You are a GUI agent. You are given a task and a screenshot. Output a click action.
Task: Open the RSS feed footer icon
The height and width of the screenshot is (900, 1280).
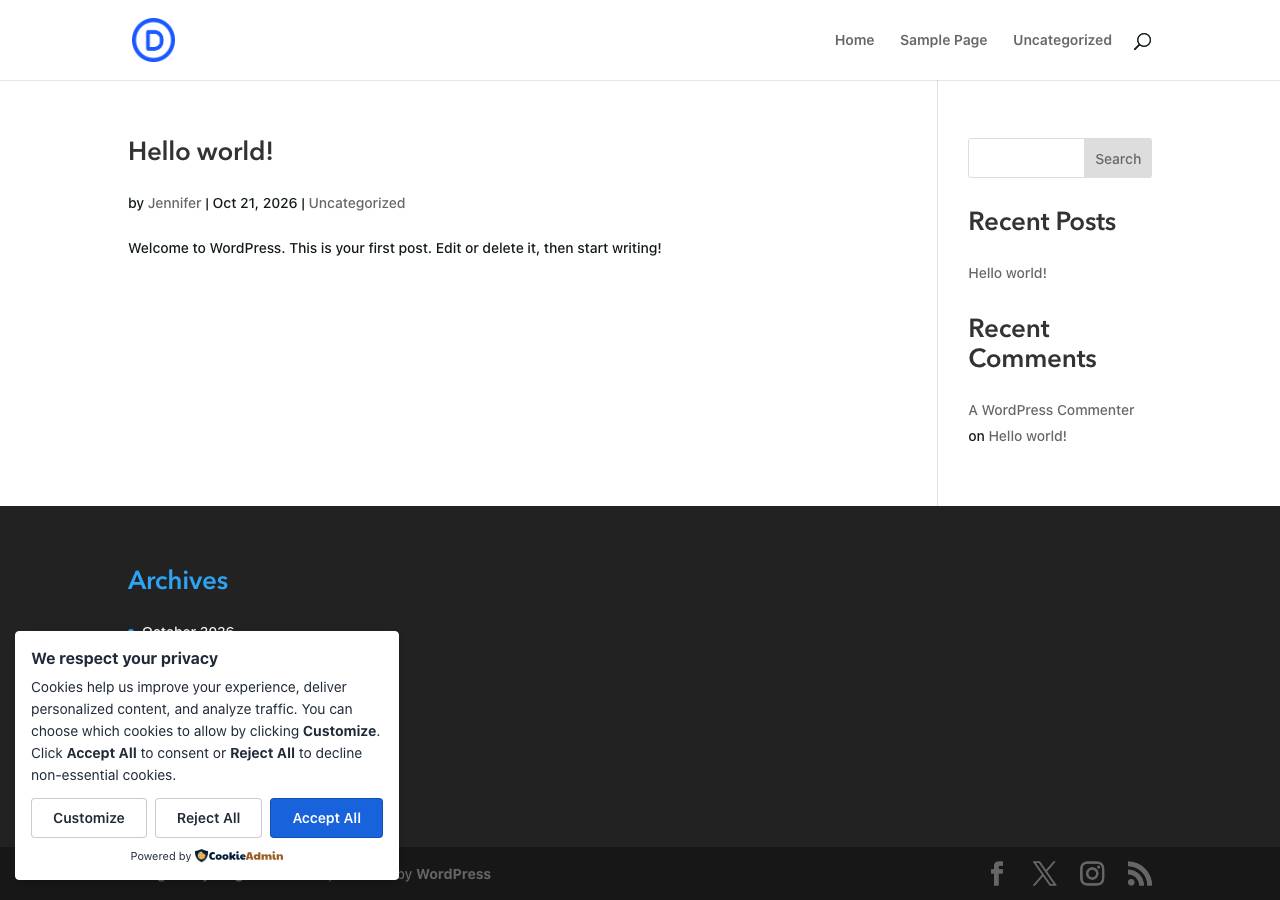(1140, 874)
